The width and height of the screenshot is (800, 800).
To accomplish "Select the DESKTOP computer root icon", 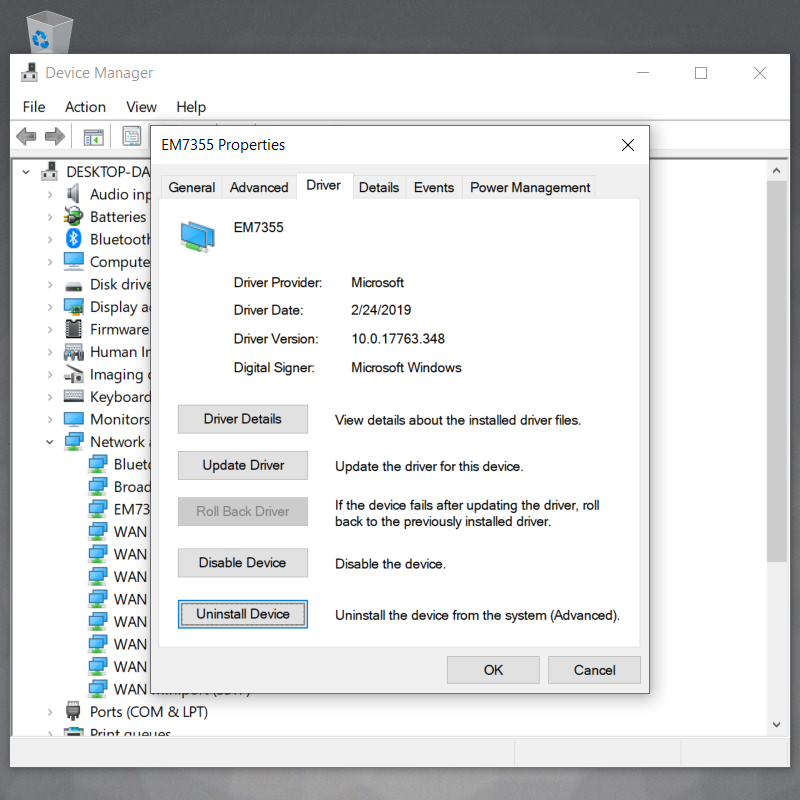I will (x=49, y=171).
